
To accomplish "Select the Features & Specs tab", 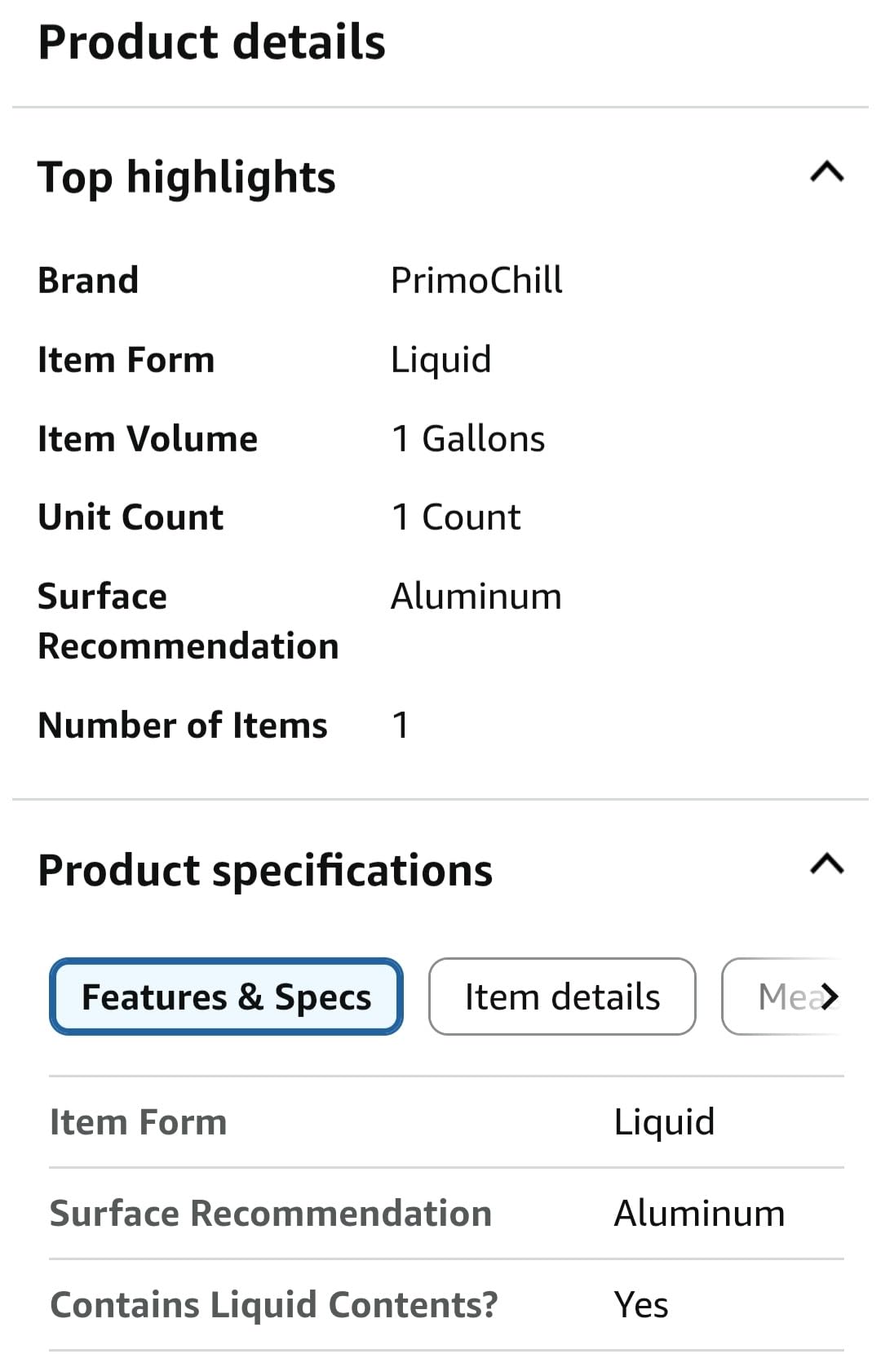I will [x=225, y=997].
